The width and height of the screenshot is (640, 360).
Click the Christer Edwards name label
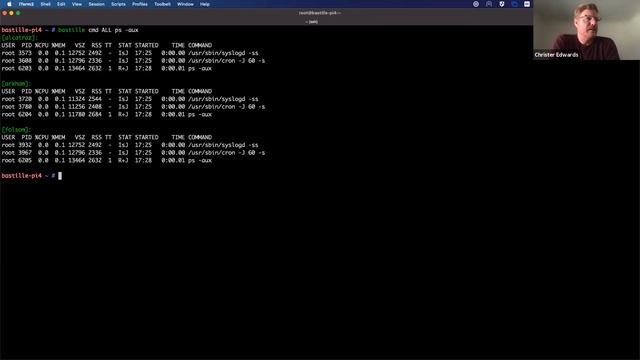click(x=556, y=55)
